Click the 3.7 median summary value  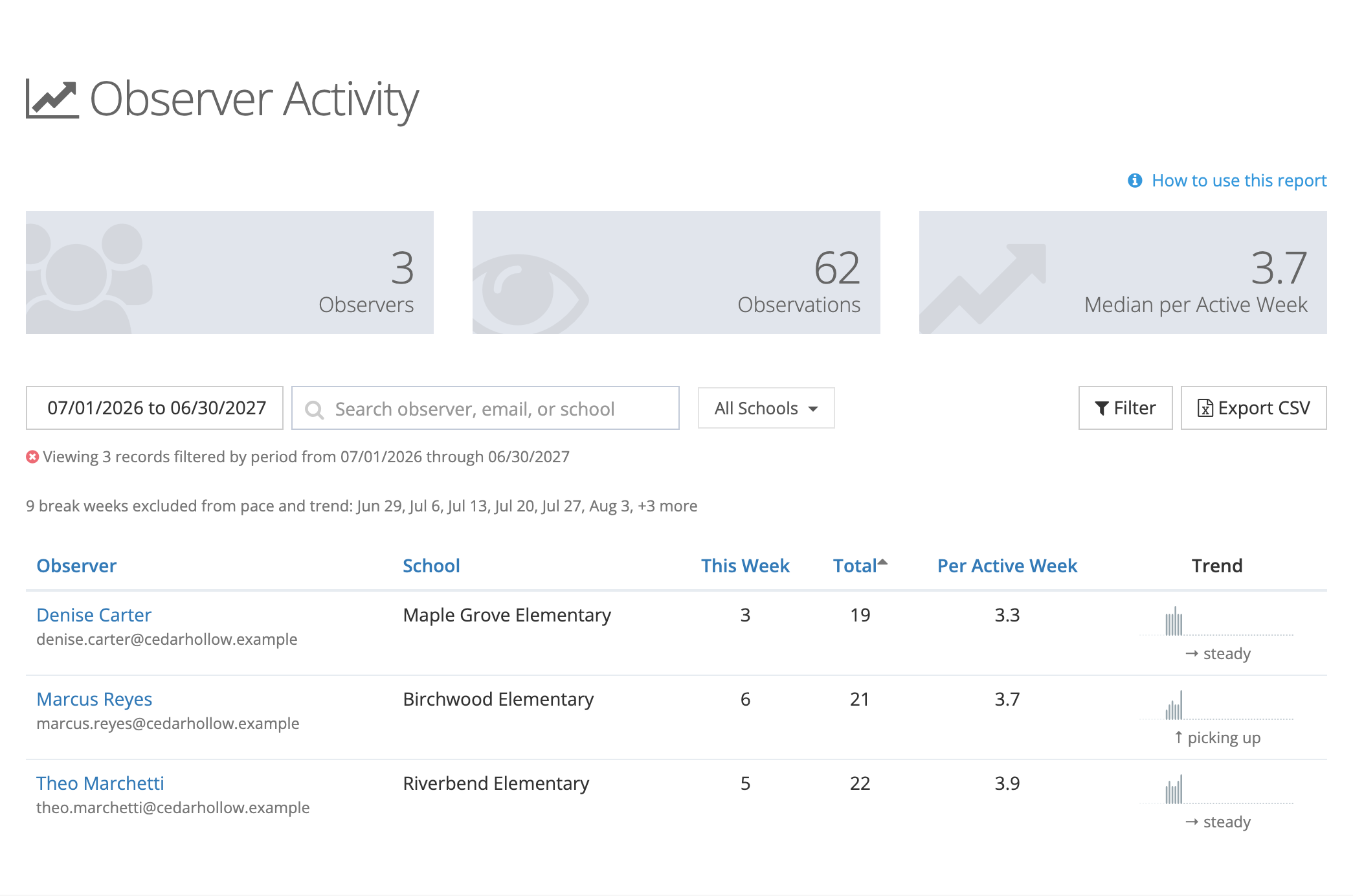[1279, 268]
